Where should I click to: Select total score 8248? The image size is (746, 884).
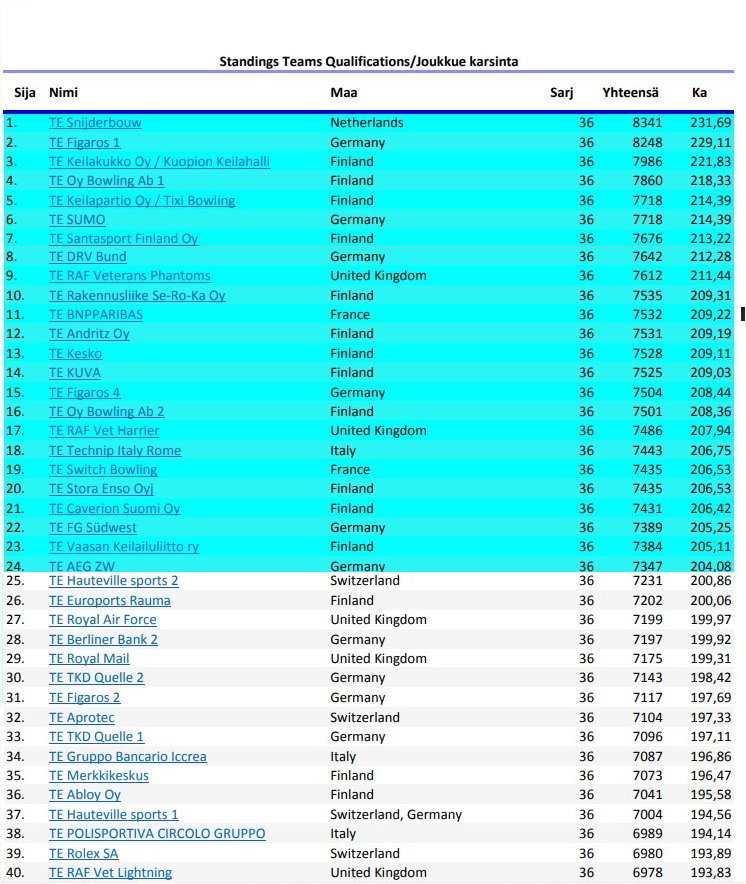[647, 143]
